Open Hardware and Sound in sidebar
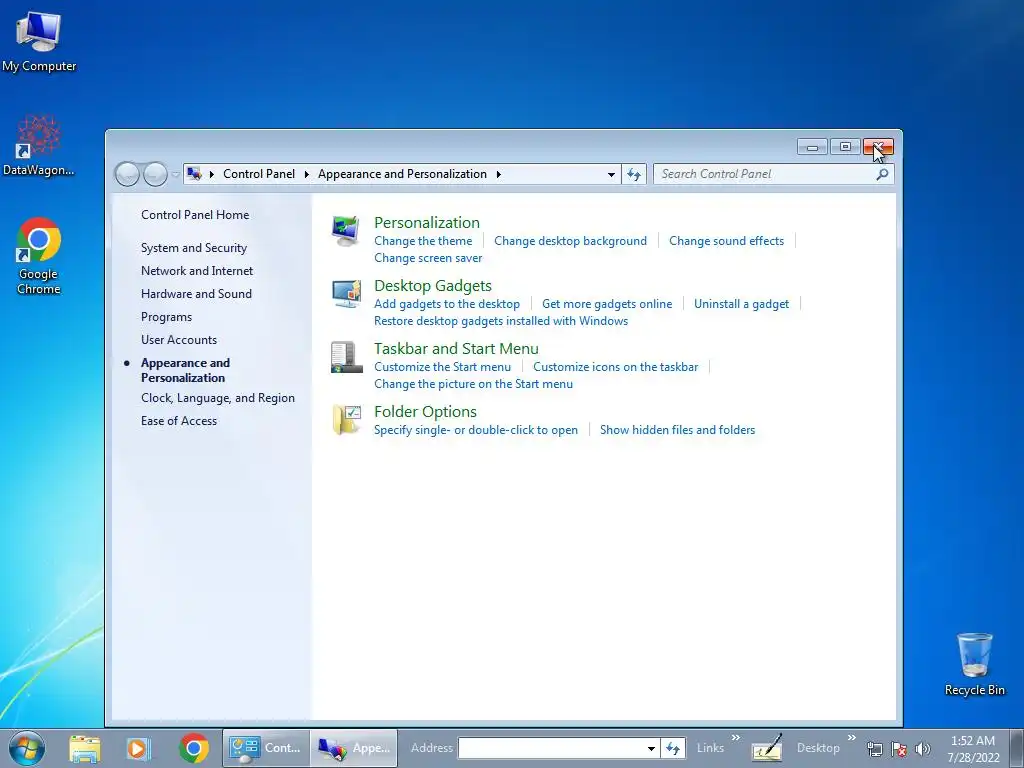 click(196, 294)
